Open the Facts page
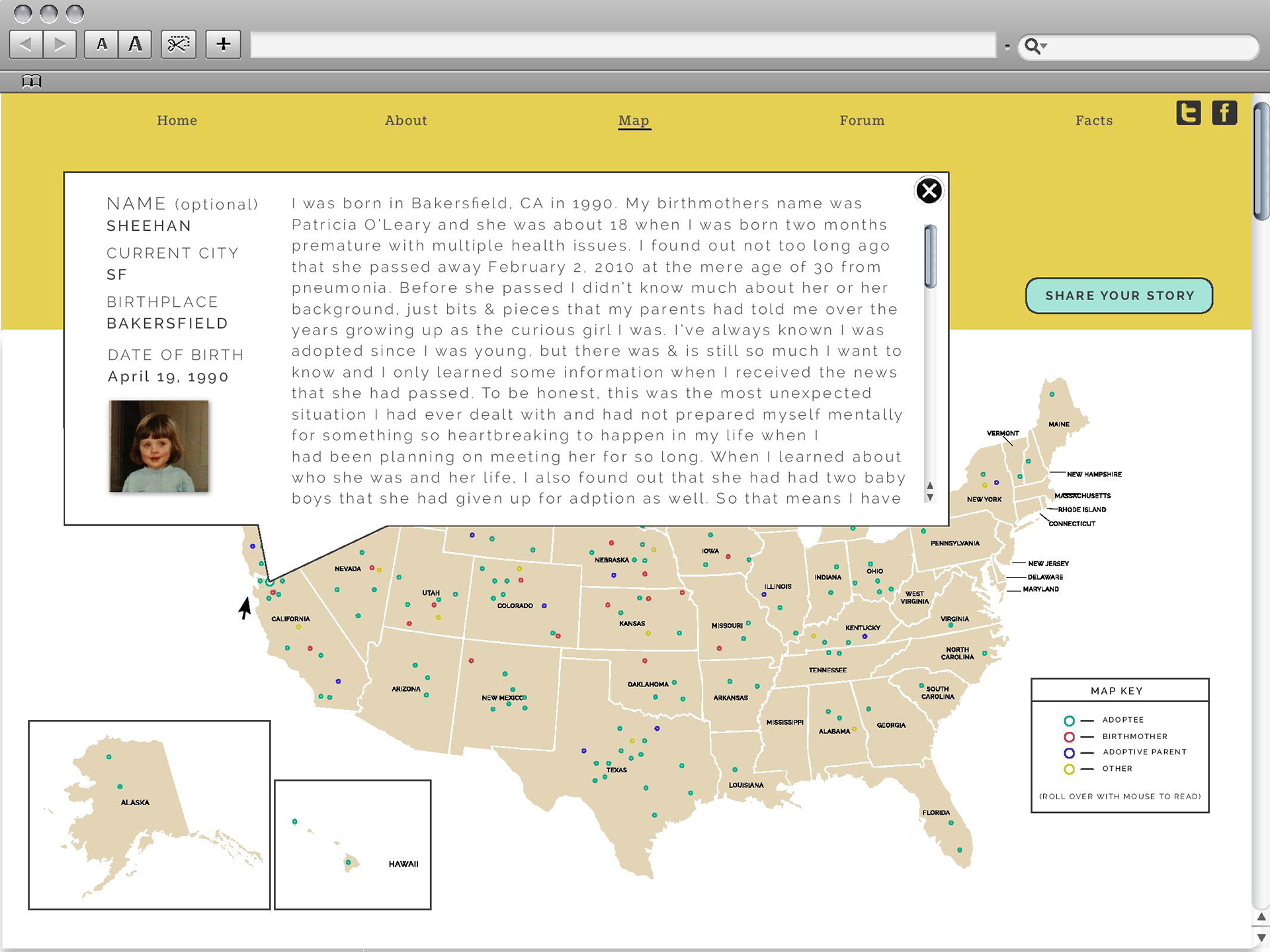 click(x=1094, y=120)
